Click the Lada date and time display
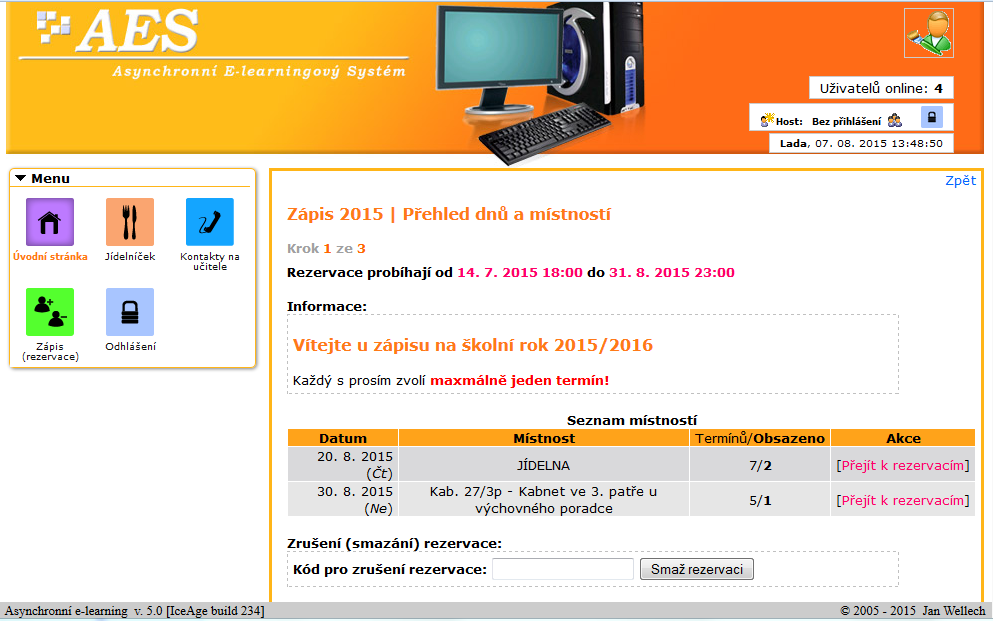The width and height of the screenshot is (993, 621). point(861,143)
